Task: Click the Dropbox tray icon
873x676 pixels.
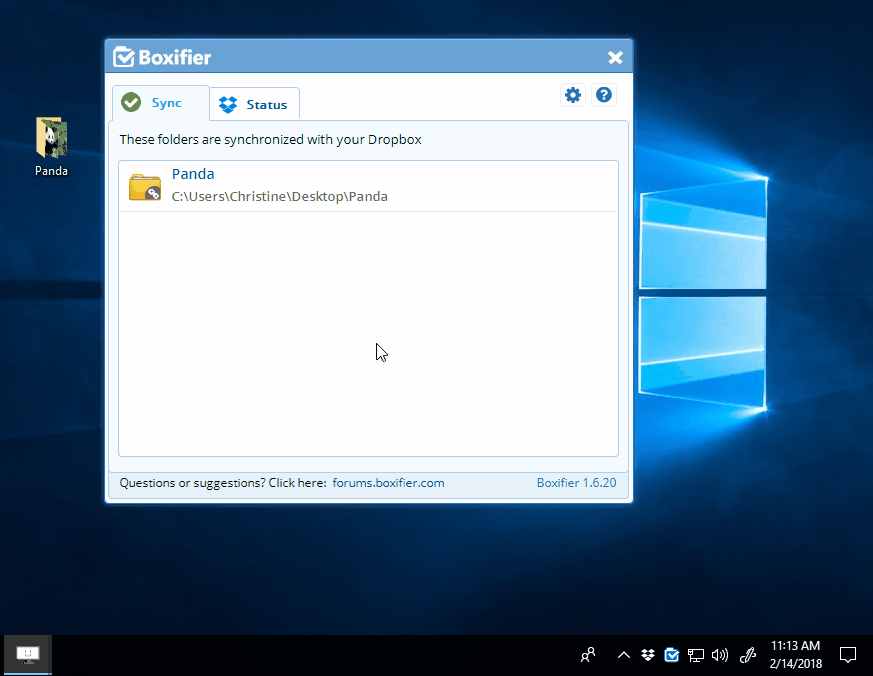Action: click(x=648, y=655)
